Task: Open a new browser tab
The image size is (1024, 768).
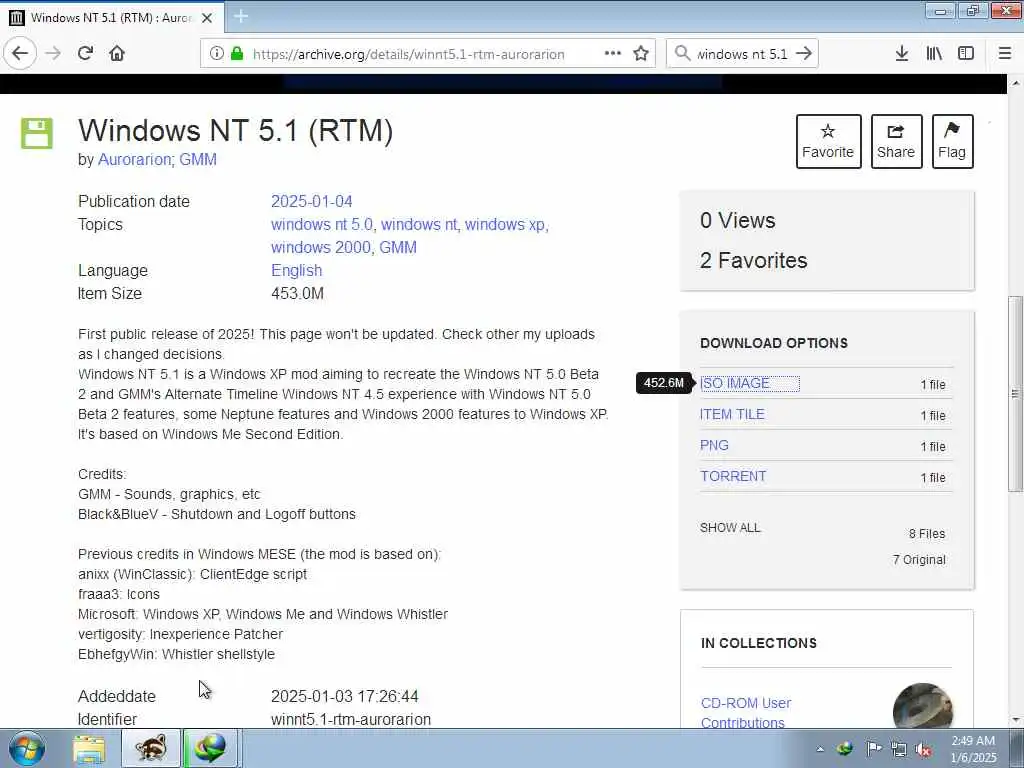Action: click(241, 17)
